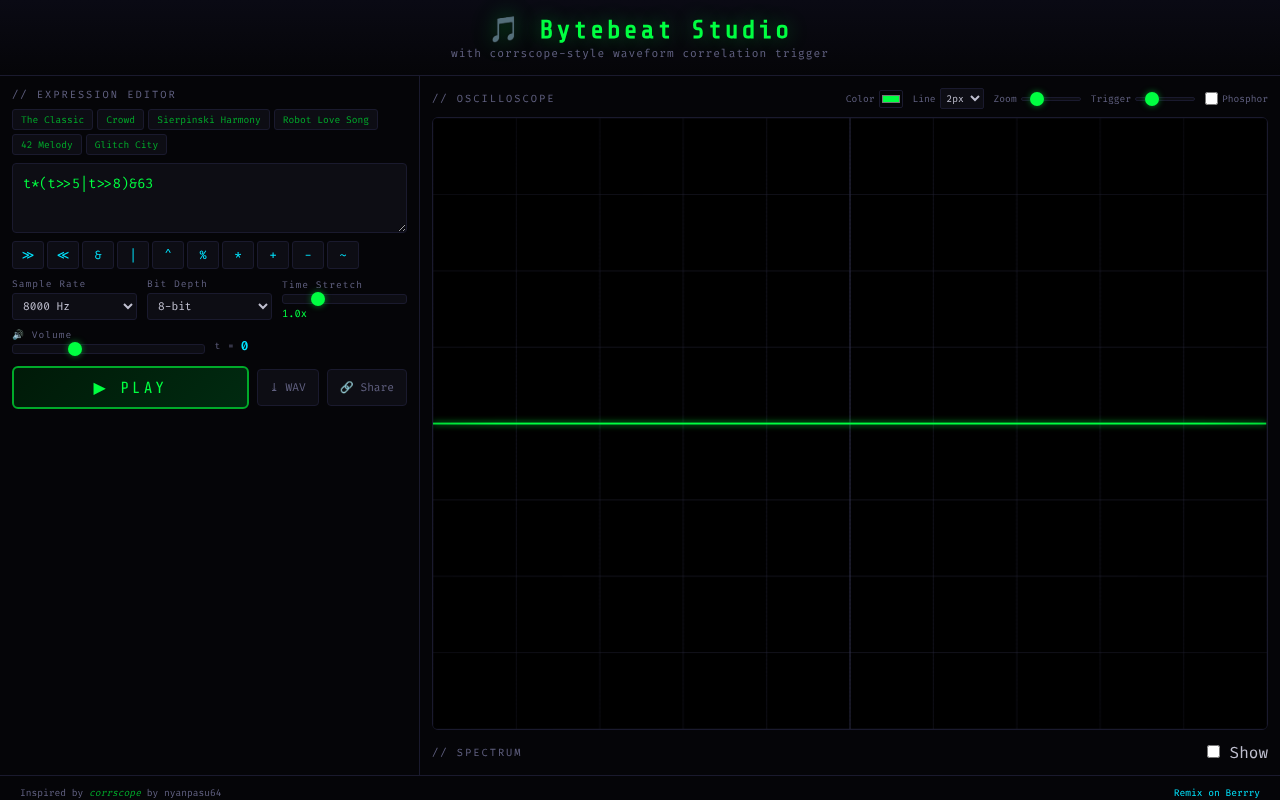Open the corrscope link in footer

click(x=115, y=793)
